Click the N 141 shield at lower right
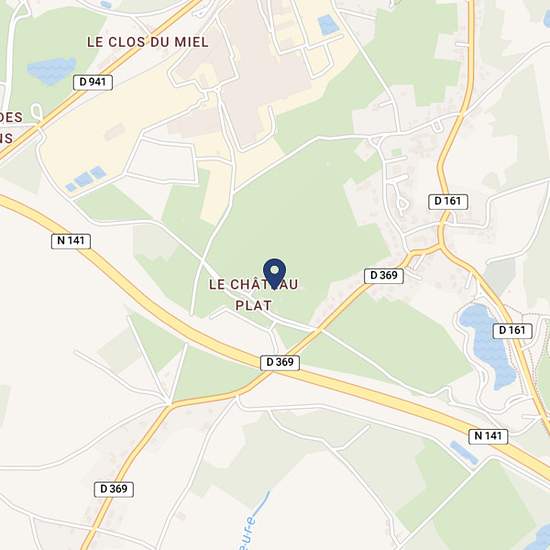This screenshot has width=550, height=550. (x=488, y=436)
